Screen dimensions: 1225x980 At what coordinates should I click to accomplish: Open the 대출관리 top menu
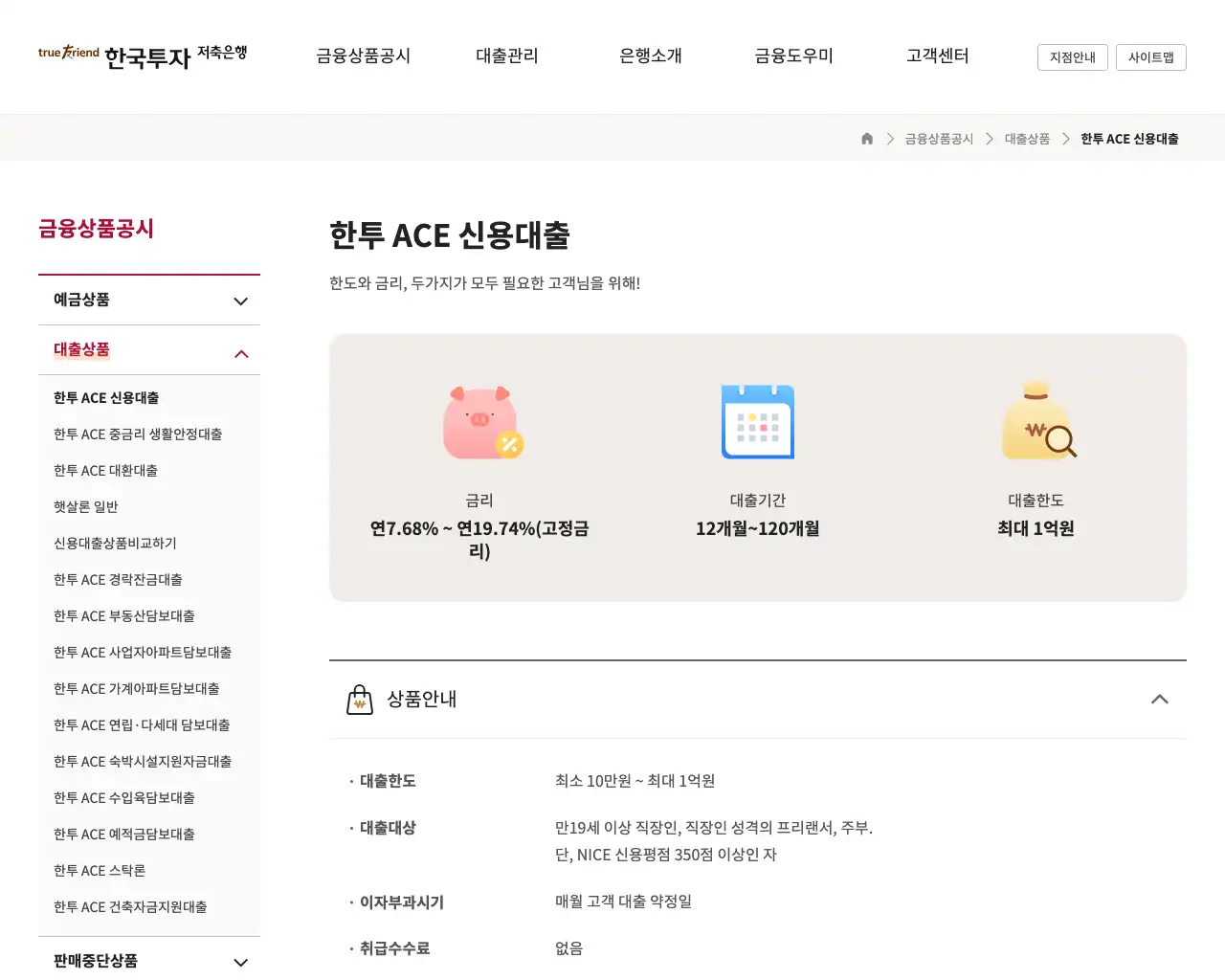[x=507, y=56]
